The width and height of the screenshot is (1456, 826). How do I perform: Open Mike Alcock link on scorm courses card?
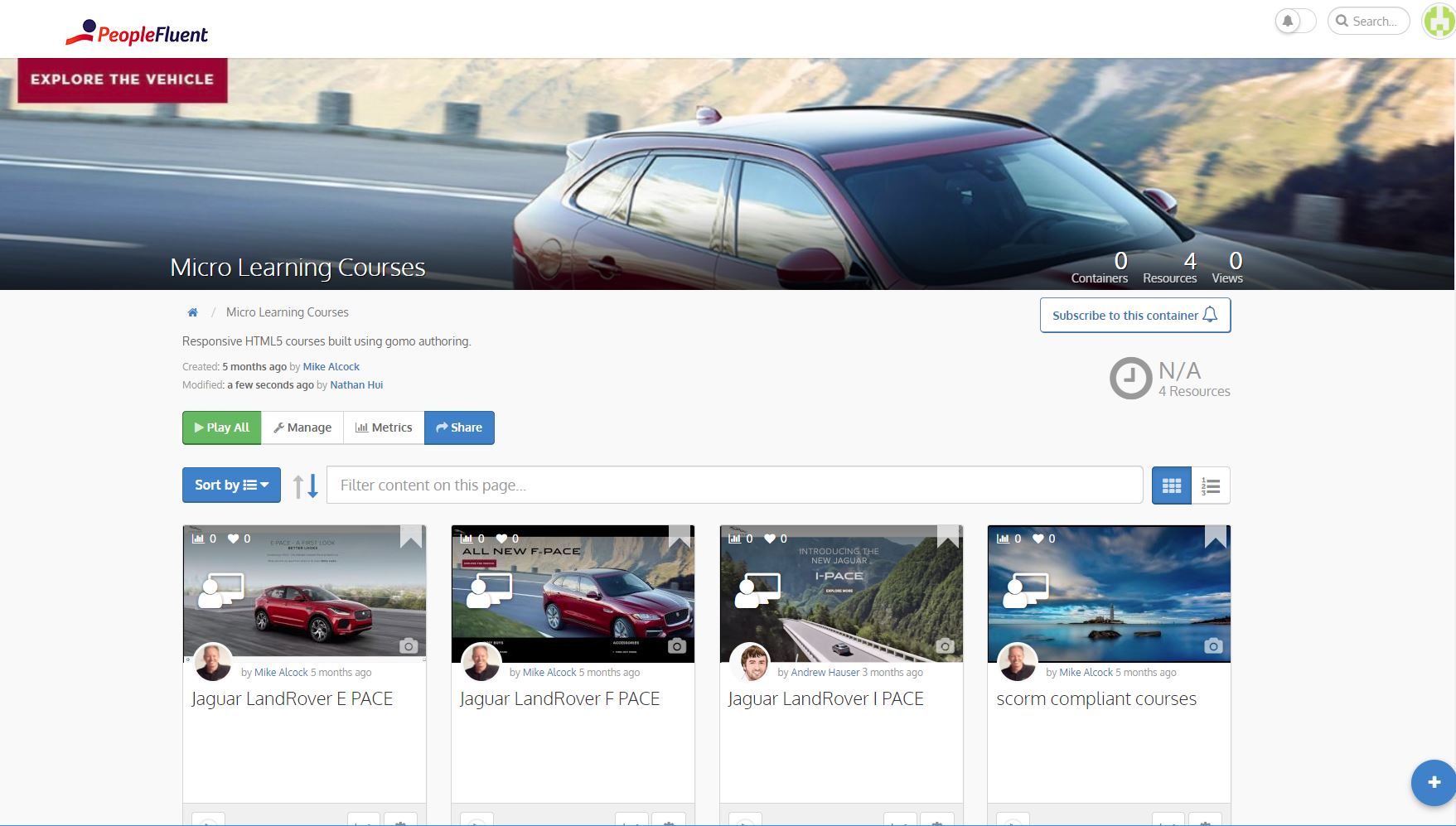pos(1086,673)
